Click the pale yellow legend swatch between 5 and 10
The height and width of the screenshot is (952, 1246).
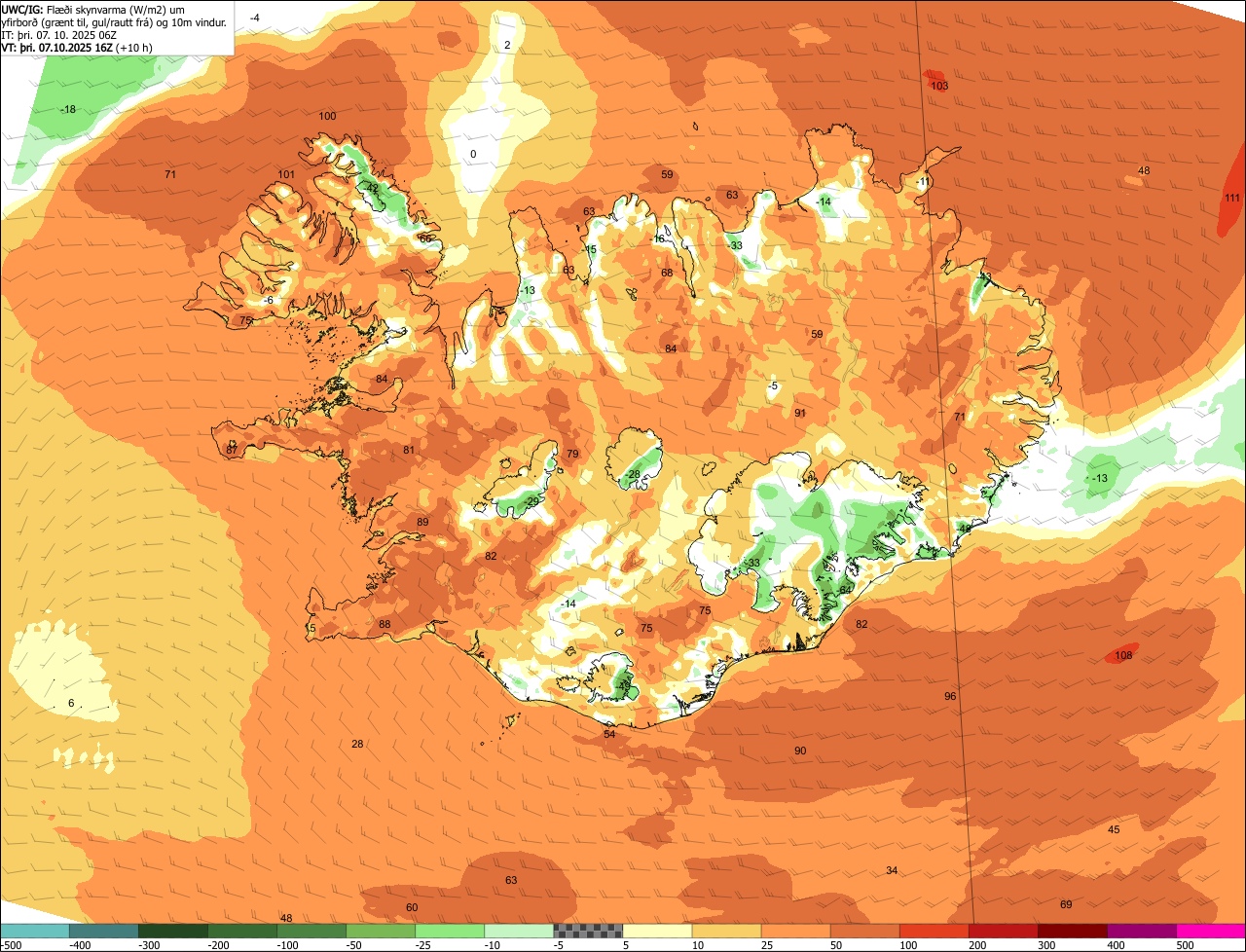point(657,931)
